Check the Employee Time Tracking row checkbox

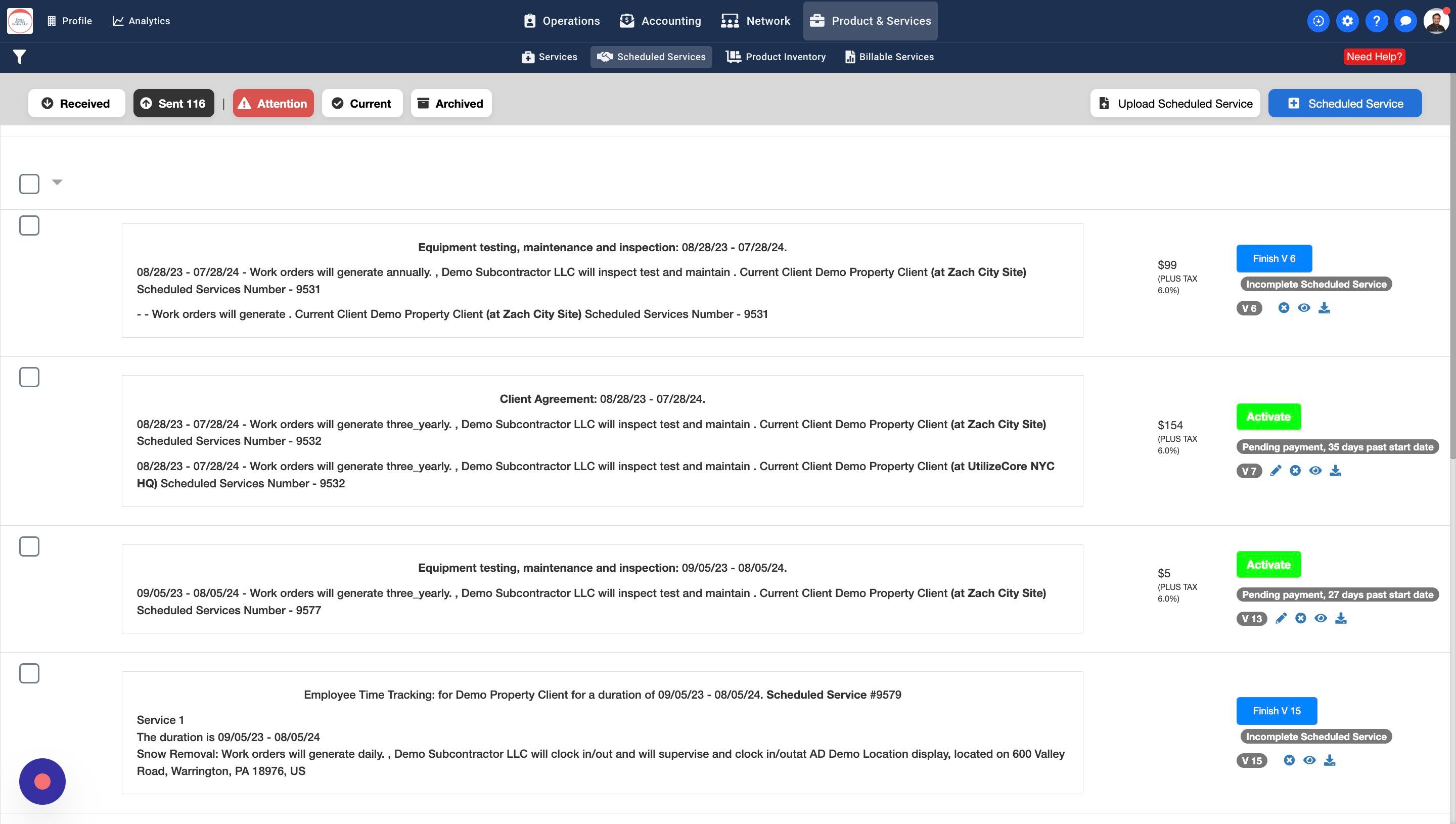[x=29, y=673]
